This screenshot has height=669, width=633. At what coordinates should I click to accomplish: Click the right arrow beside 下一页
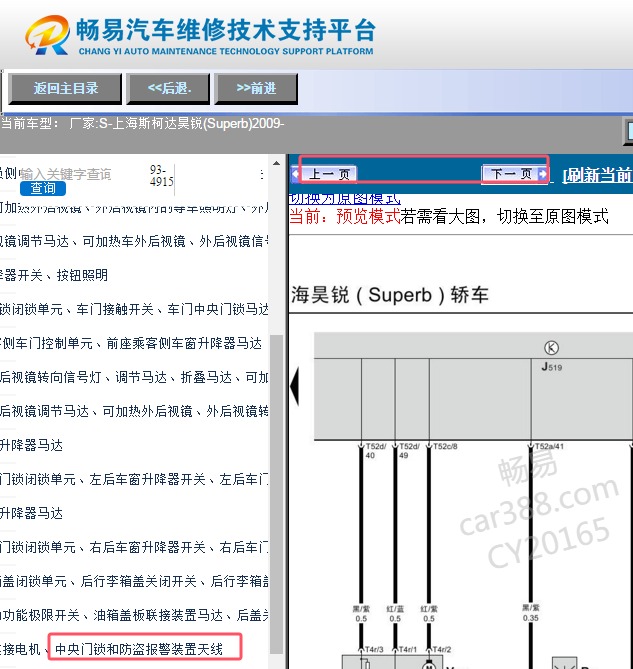(x=543, y=174)
